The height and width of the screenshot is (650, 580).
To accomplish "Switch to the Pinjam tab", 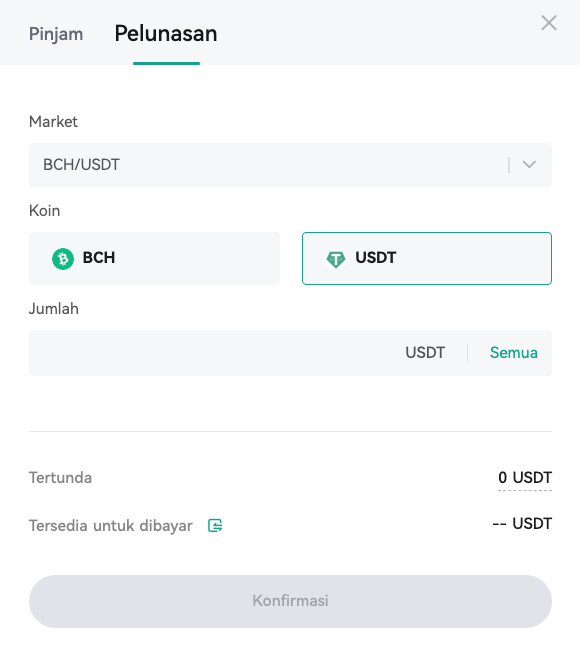I will pos(56,34).
